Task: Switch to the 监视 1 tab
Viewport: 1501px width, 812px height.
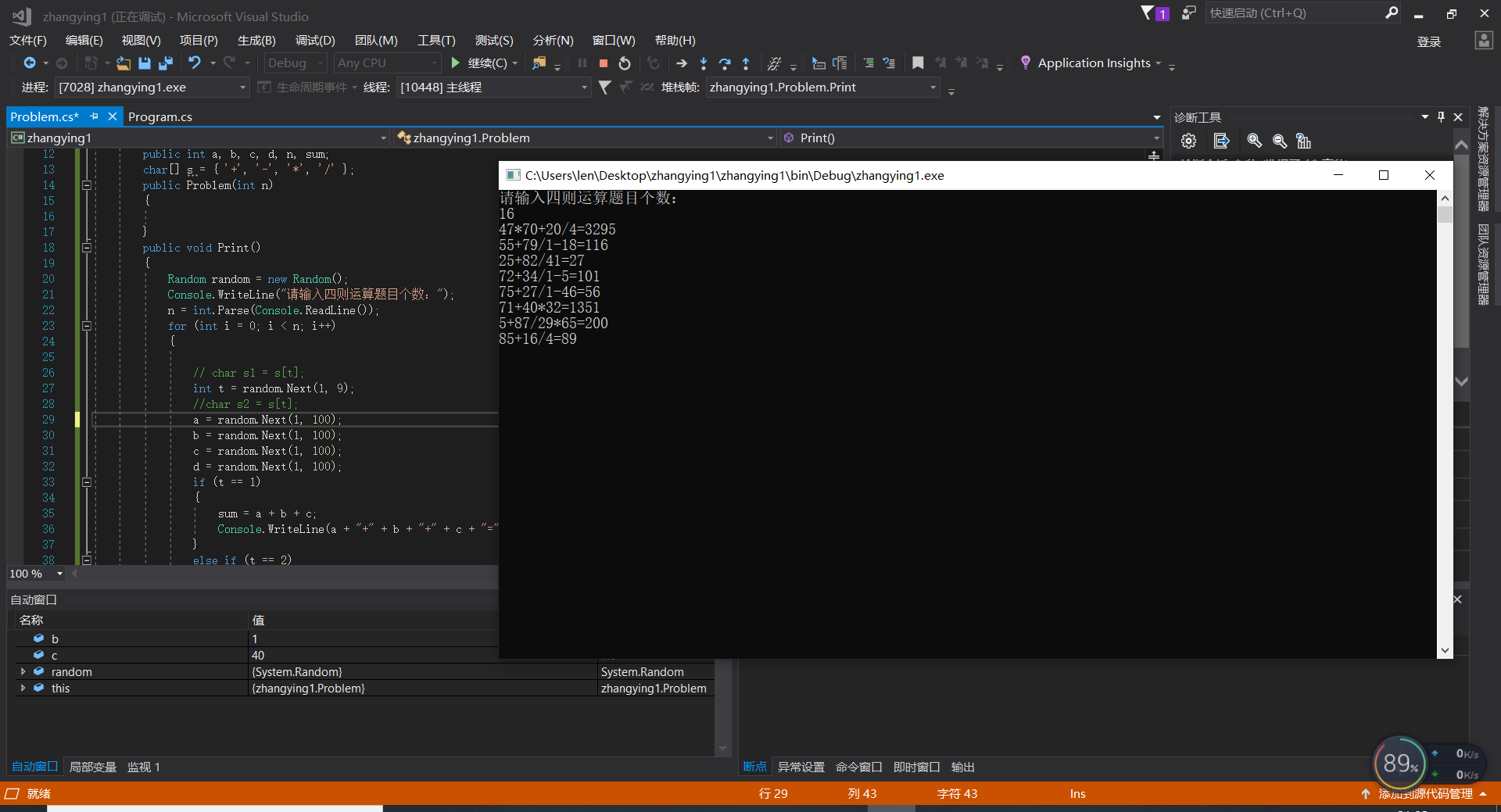Action: pyautogui.click(x=144, y=767)
